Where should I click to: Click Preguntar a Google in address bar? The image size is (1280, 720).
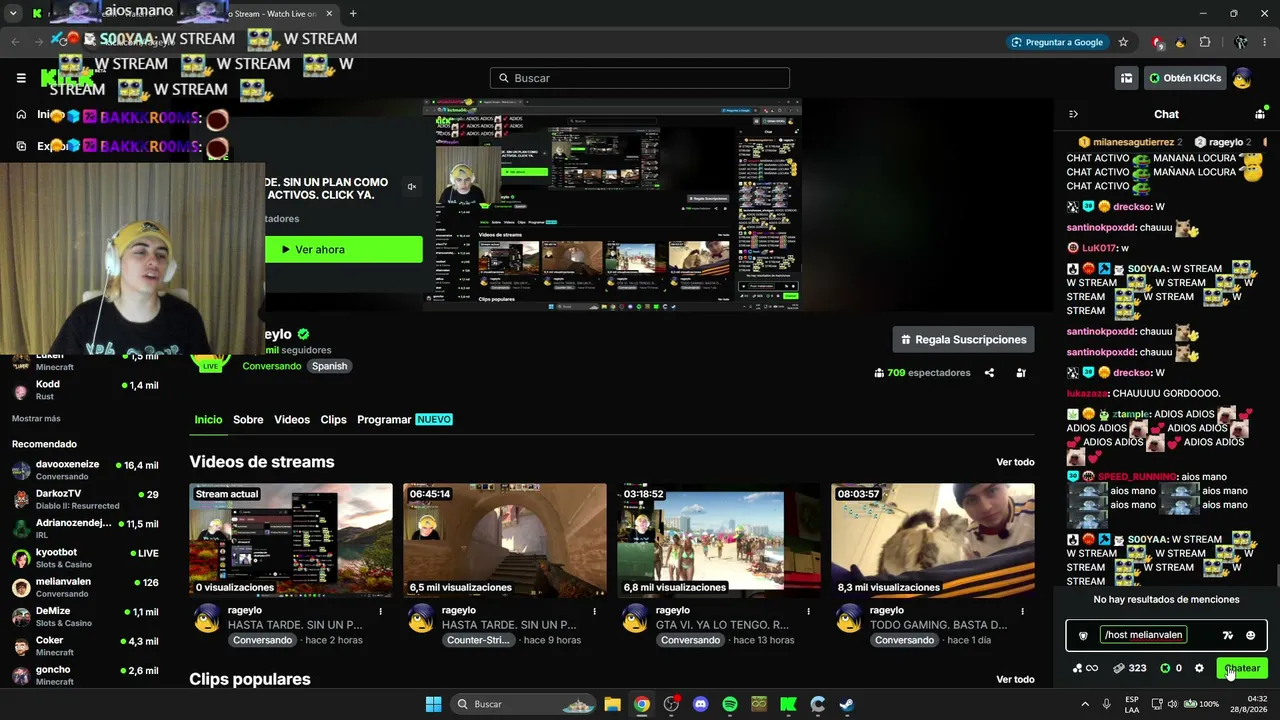1057,42
